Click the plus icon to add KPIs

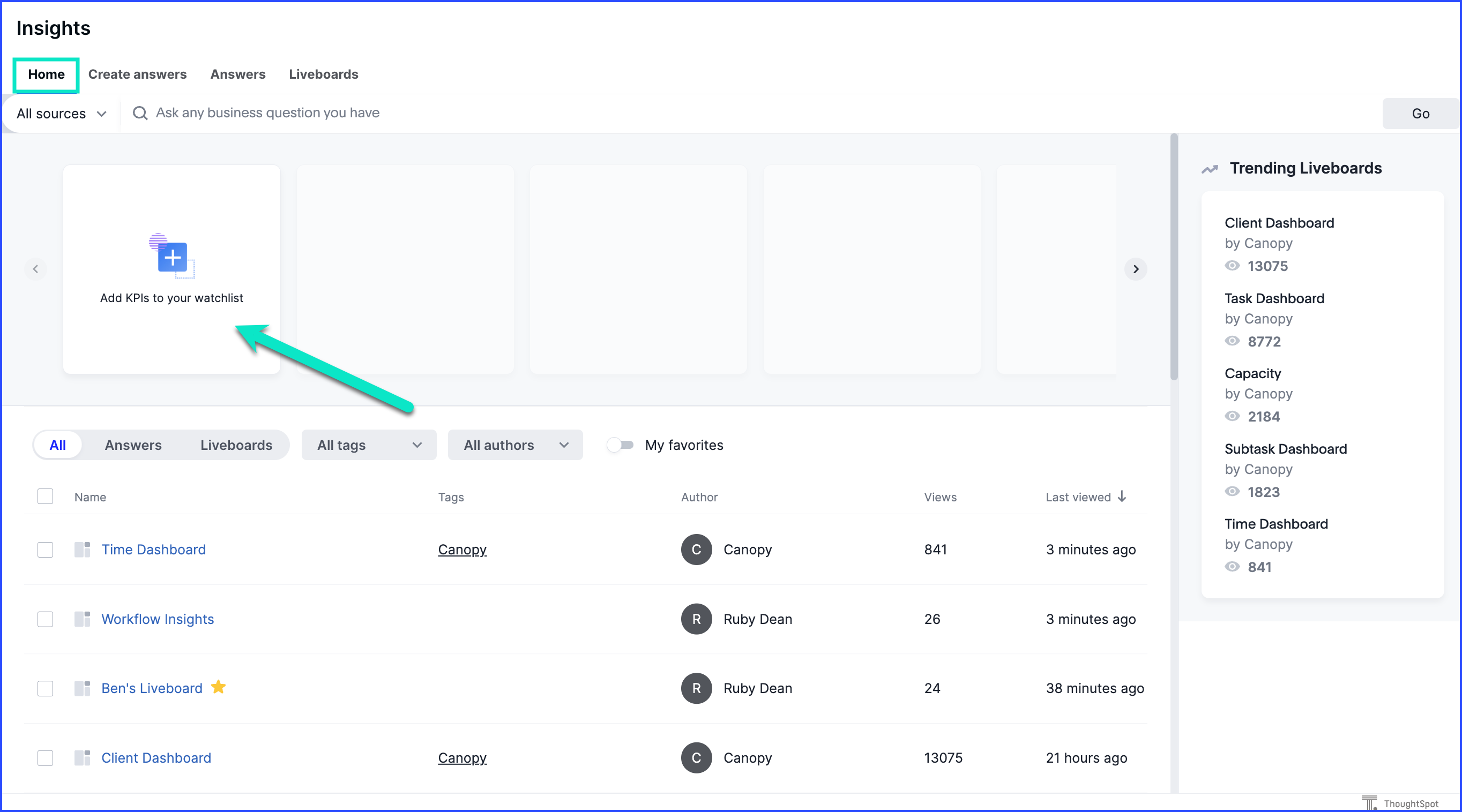point(173,258)
